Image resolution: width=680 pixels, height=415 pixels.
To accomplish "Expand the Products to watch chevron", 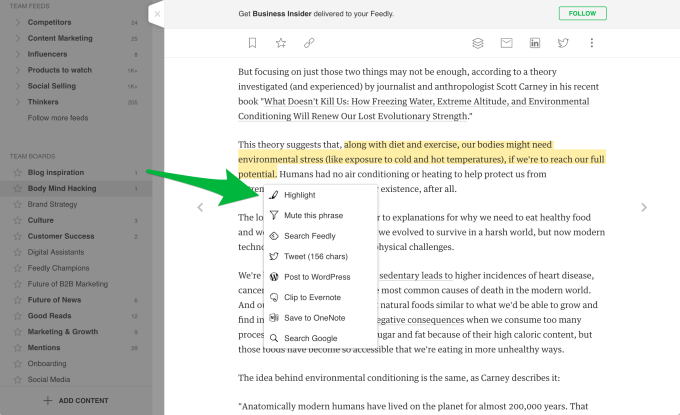I will pos(17,70).
